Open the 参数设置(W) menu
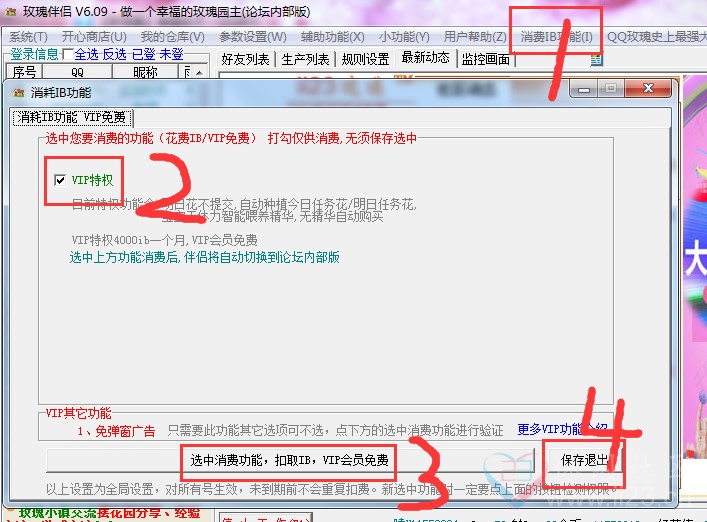Viewport: 707px width, 522px height. tap(252, 37)
